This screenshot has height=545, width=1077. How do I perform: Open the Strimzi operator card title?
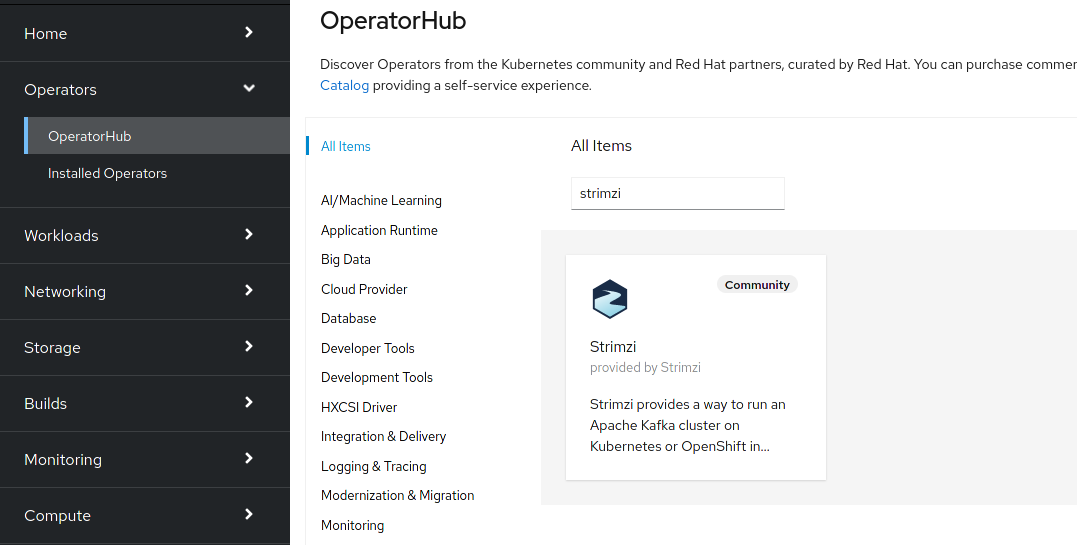(613, 347)
